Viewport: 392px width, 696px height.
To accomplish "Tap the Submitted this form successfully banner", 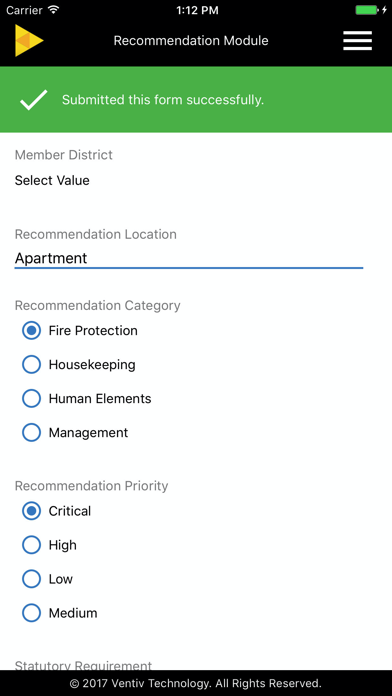I will click(x=196, y=99).
